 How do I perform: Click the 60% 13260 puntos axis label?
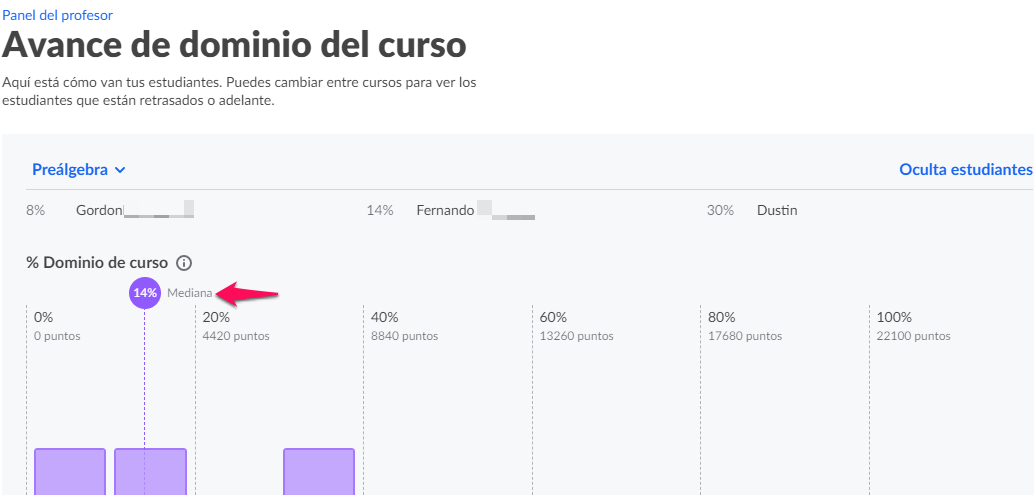[x=576, y=326]
